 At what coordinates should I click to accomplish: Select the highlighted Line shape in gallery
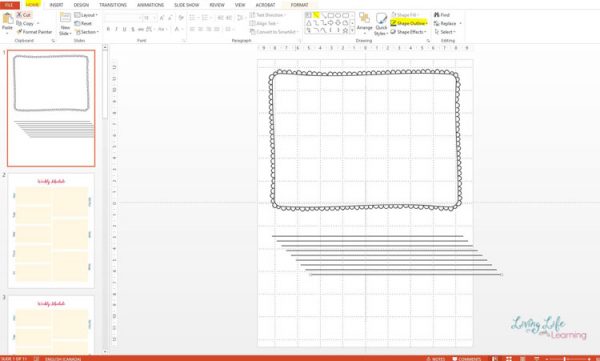point(316,15)
